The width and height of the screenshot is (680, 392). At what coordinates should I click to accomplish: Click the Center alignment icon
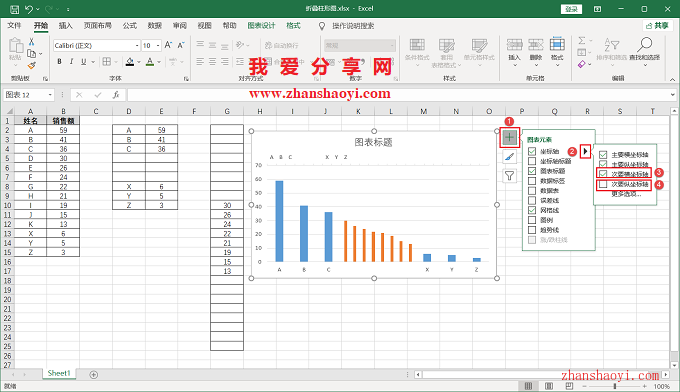212,62
